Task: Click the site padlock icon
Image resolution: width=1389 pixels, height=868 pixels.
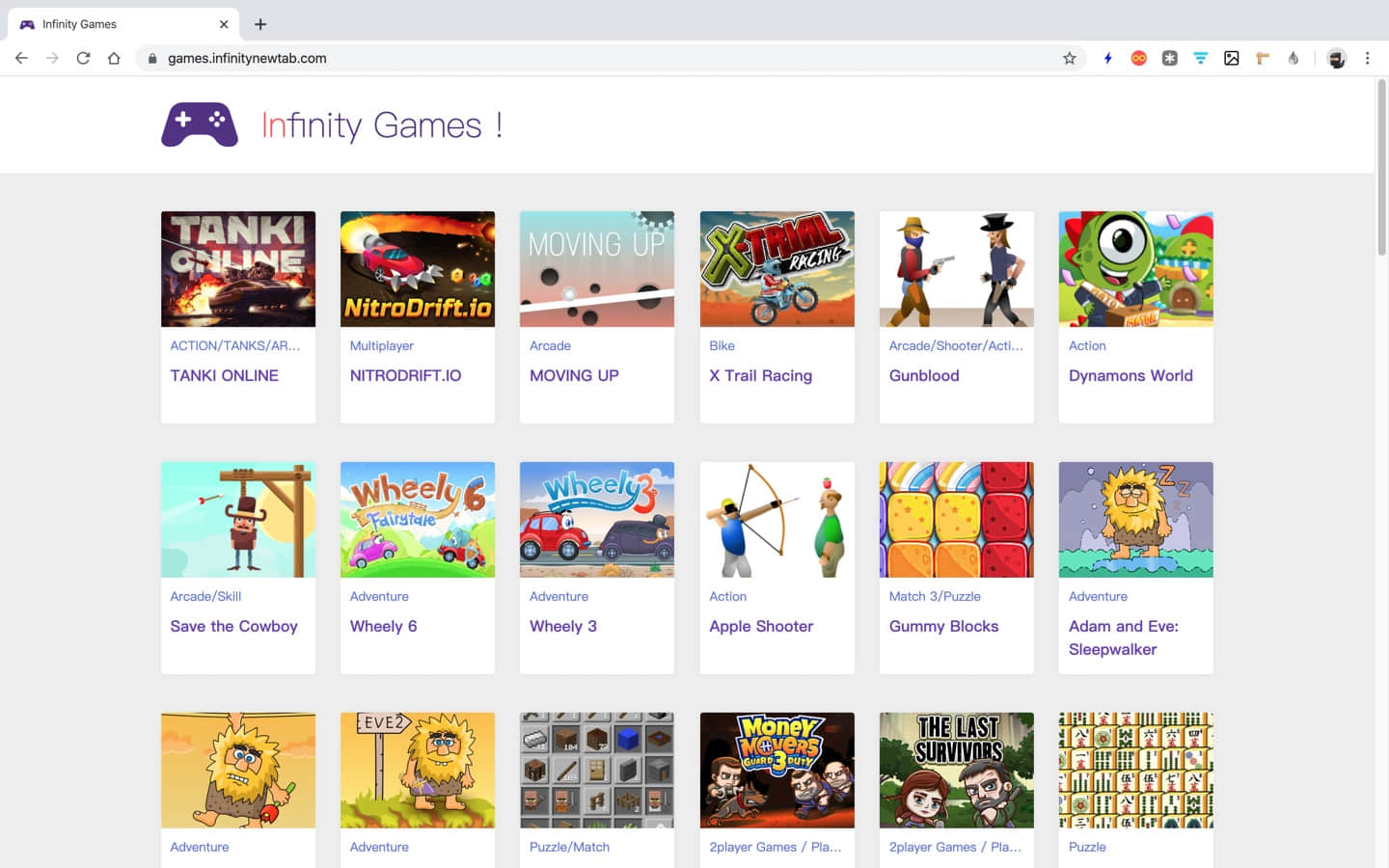Action: [x=152, y=58]
